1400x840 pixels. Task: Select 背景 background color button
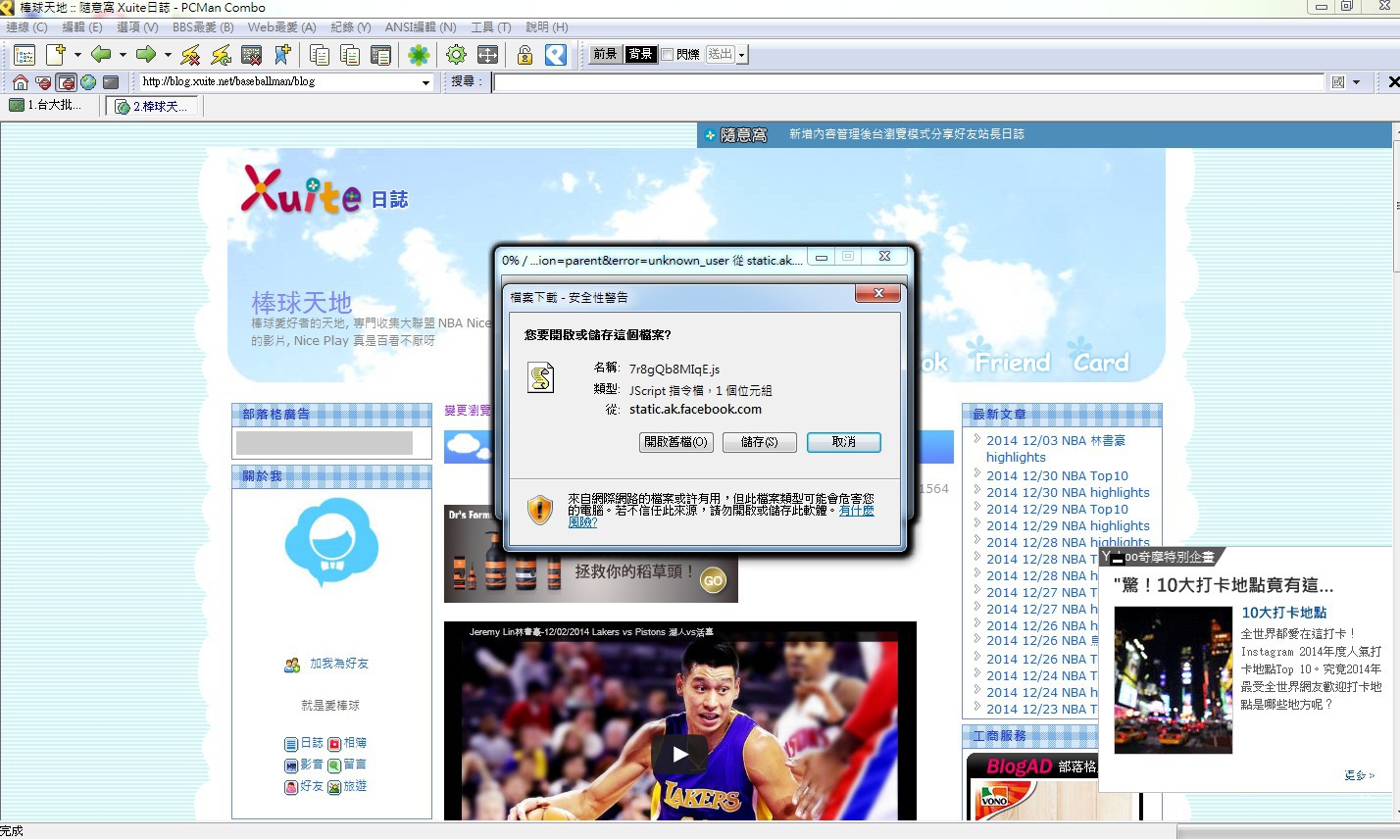point(640,55)
